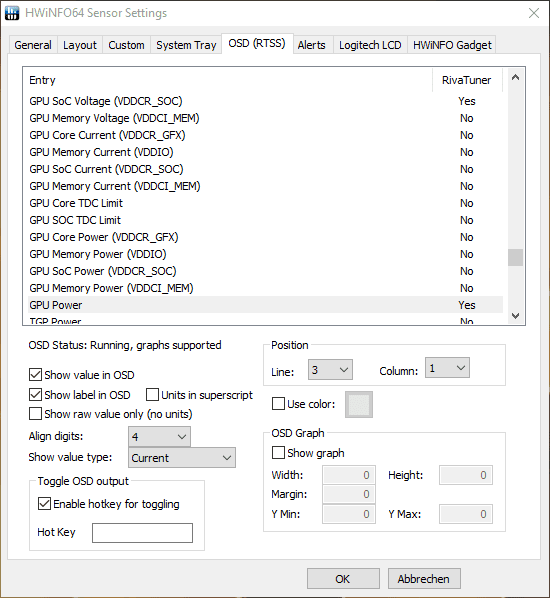Viewport: 550px width, 598px height.
Task: Select GPU Memory Voltage (VDDCI_MEM) entry
Action: tap(265, 118)
